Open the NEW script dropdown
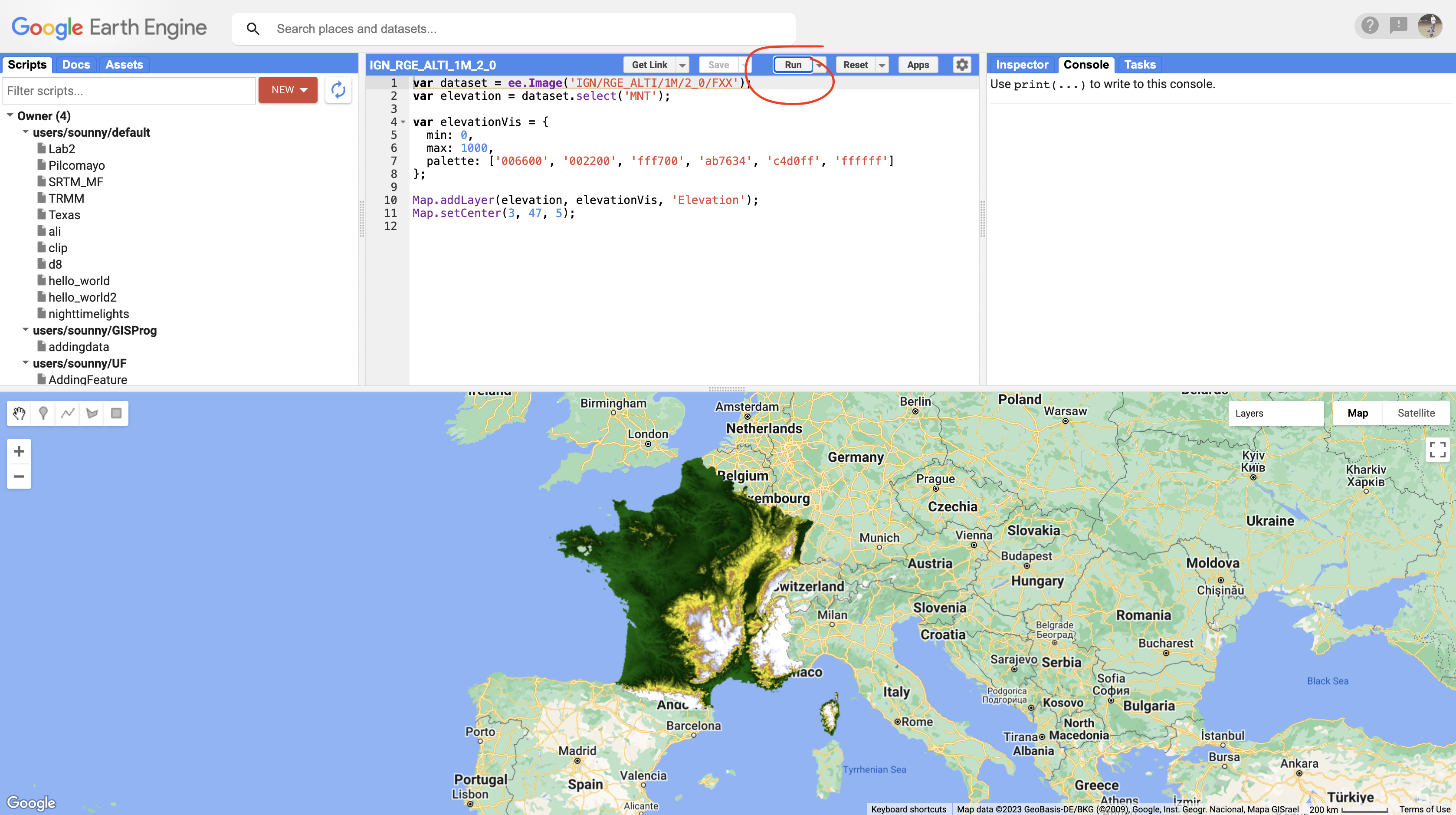The height and width of the screenshot is (815, 1456). tap(304, 89)
